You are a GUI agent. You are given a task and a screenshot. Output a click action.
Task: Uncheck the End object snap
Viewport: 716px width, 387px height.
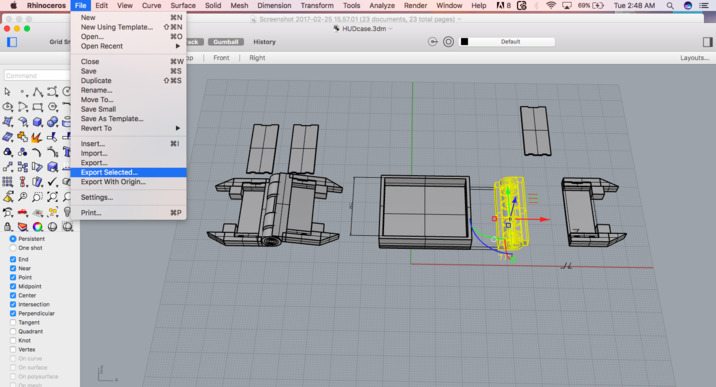point(13,259)
